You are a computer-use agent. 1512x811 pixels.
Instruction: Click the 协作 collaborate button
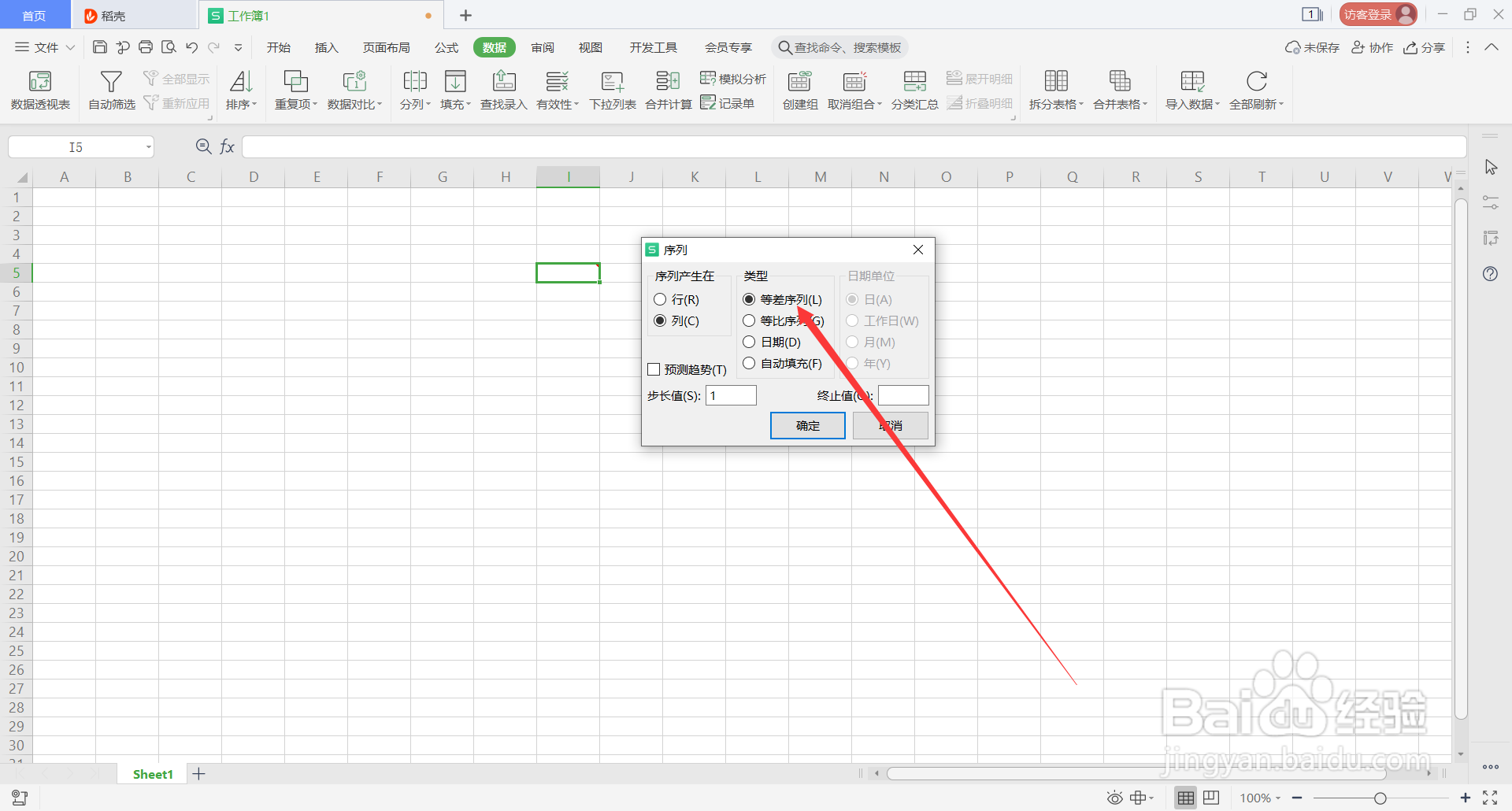coord(1373,47)
